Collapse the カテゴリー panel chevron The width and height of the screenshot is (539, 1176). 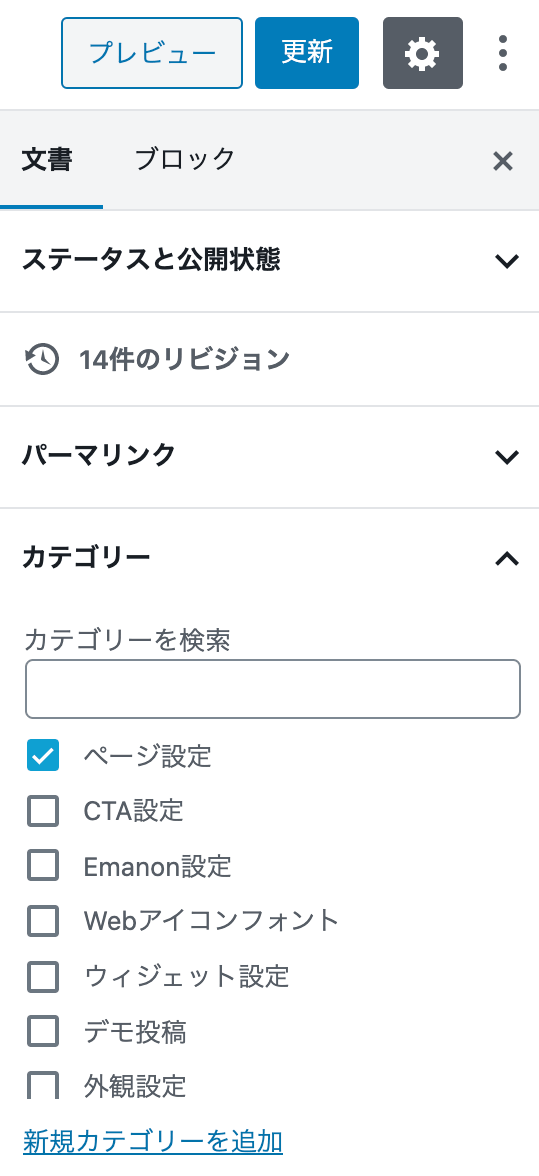(508, 558)
